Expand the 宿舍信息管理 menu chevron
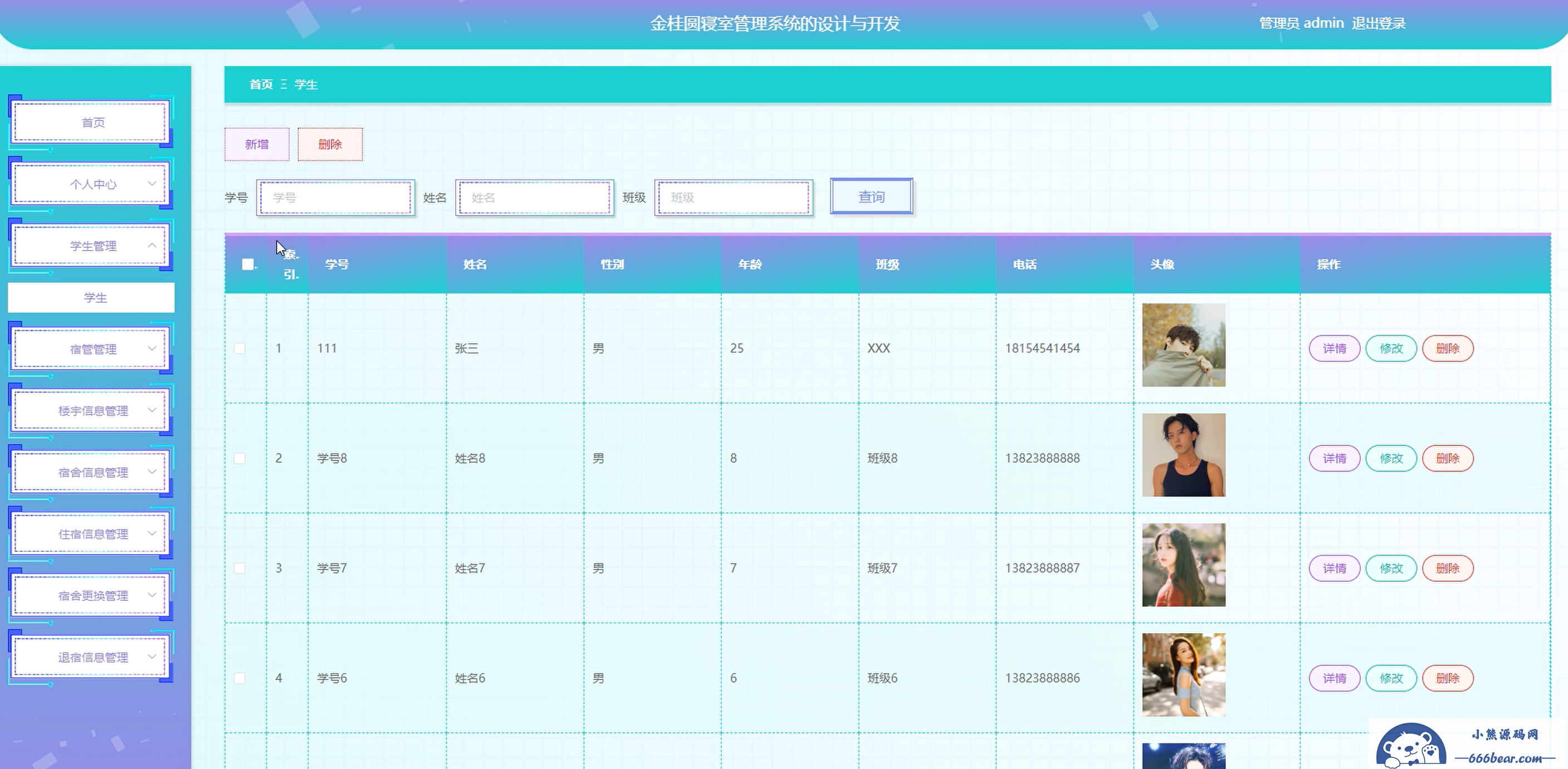 (152, 472)
